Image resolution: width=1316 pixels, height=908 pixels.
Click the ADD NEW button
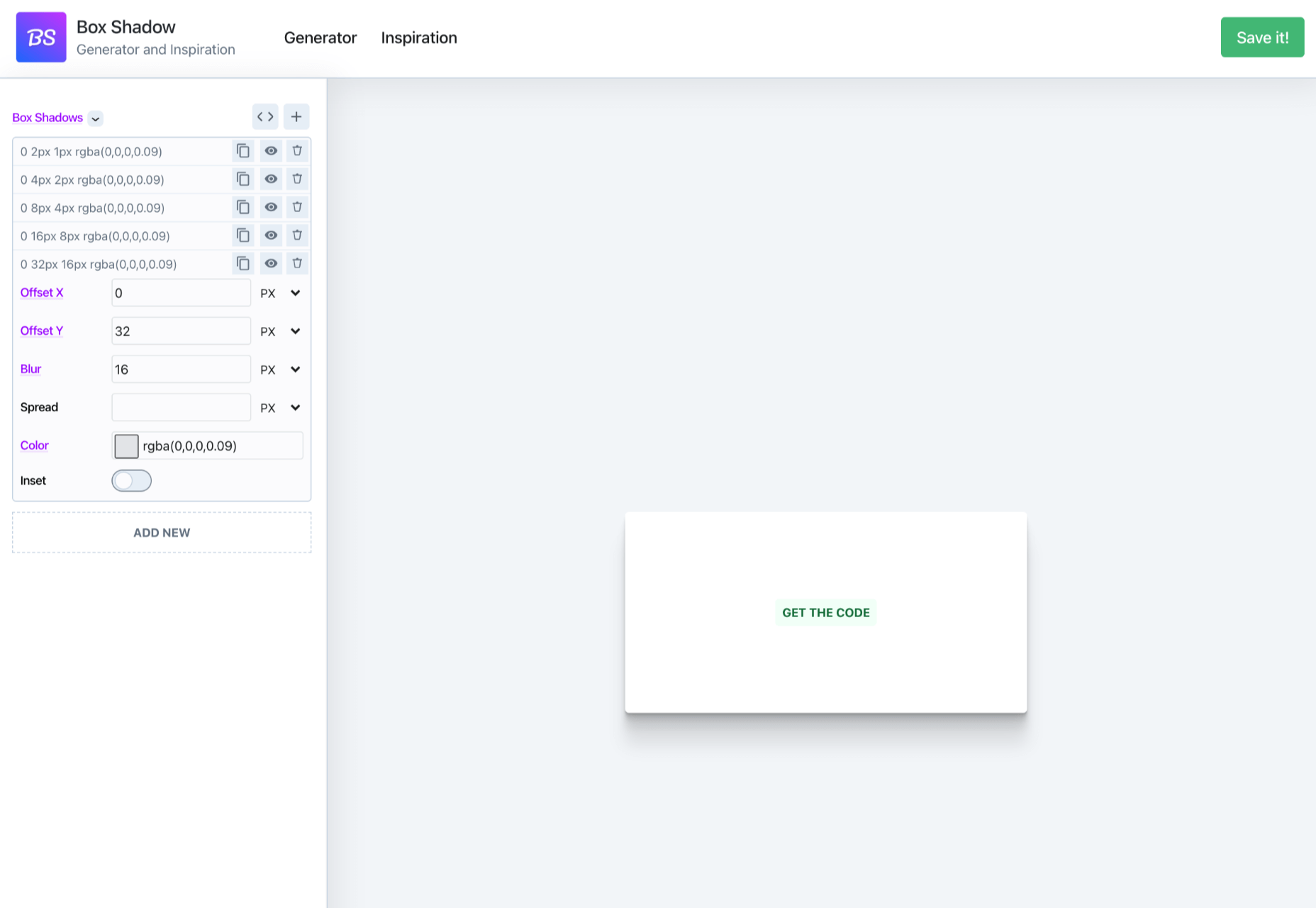pos(162,533)
